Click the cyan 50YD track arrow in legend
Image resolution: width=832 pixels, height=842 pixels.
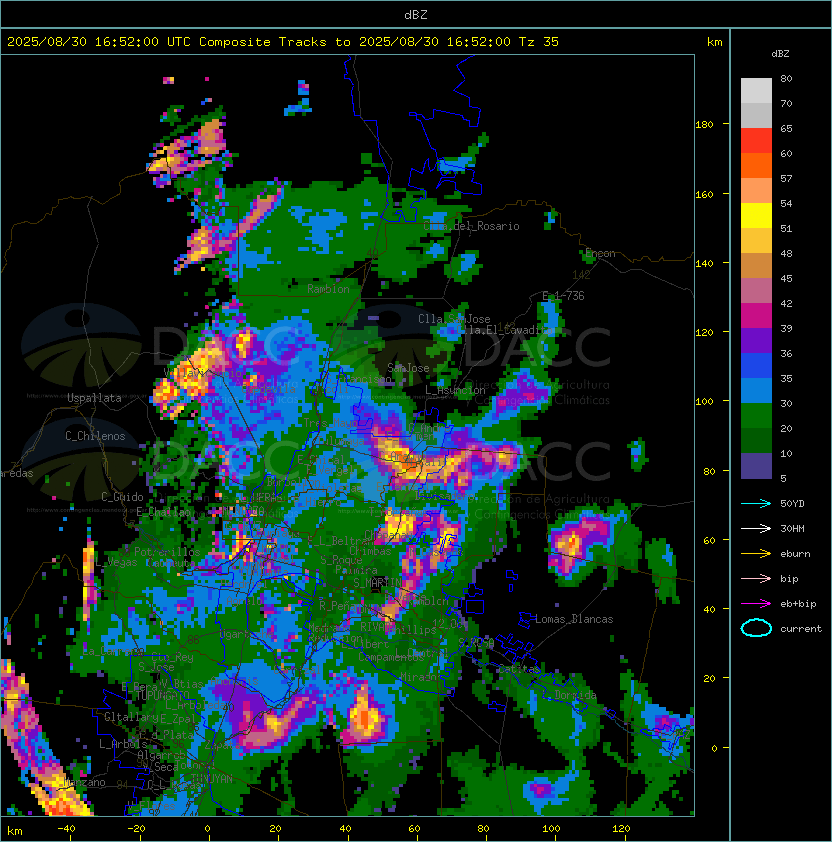click(756, 503)
